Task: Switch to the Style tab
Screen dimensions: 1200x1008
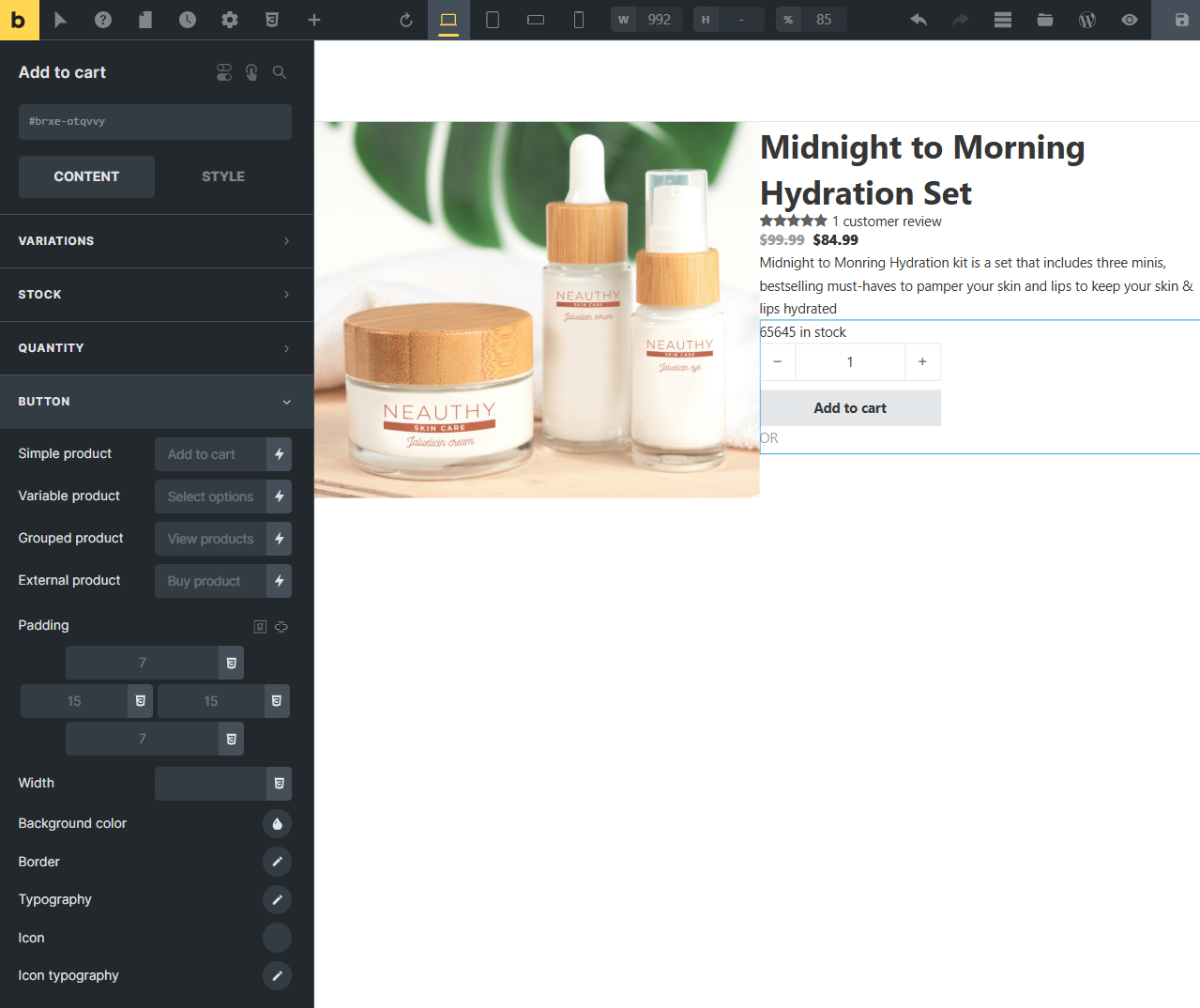Action: click(x=223, y=176)
